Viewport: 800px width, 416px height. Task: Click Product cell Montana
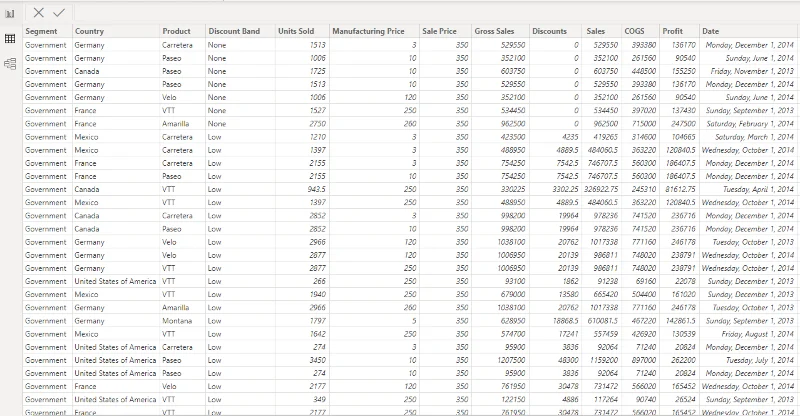pos(177,321)
